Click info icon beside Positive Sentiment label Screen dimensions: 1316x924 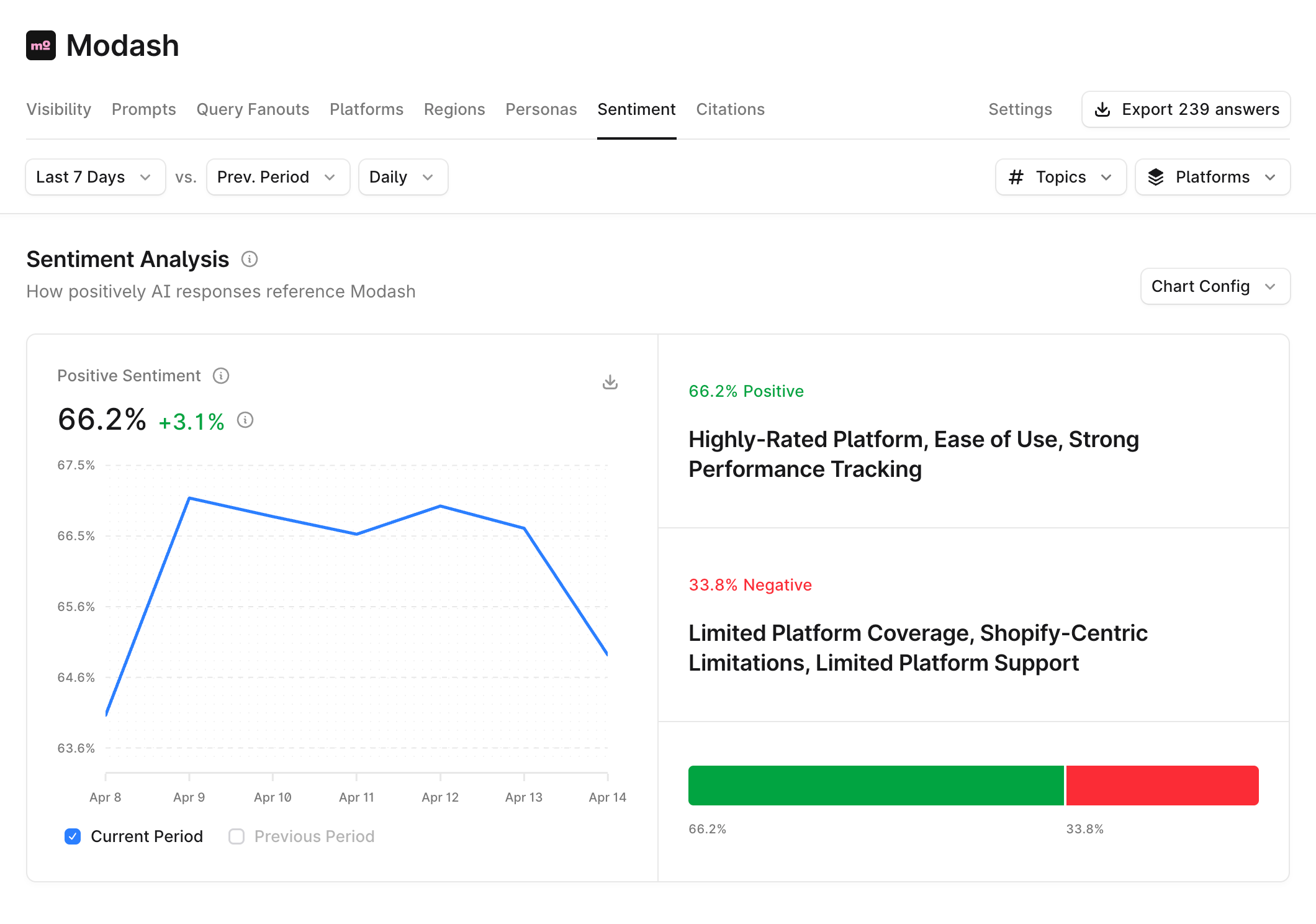pos(221,376)
